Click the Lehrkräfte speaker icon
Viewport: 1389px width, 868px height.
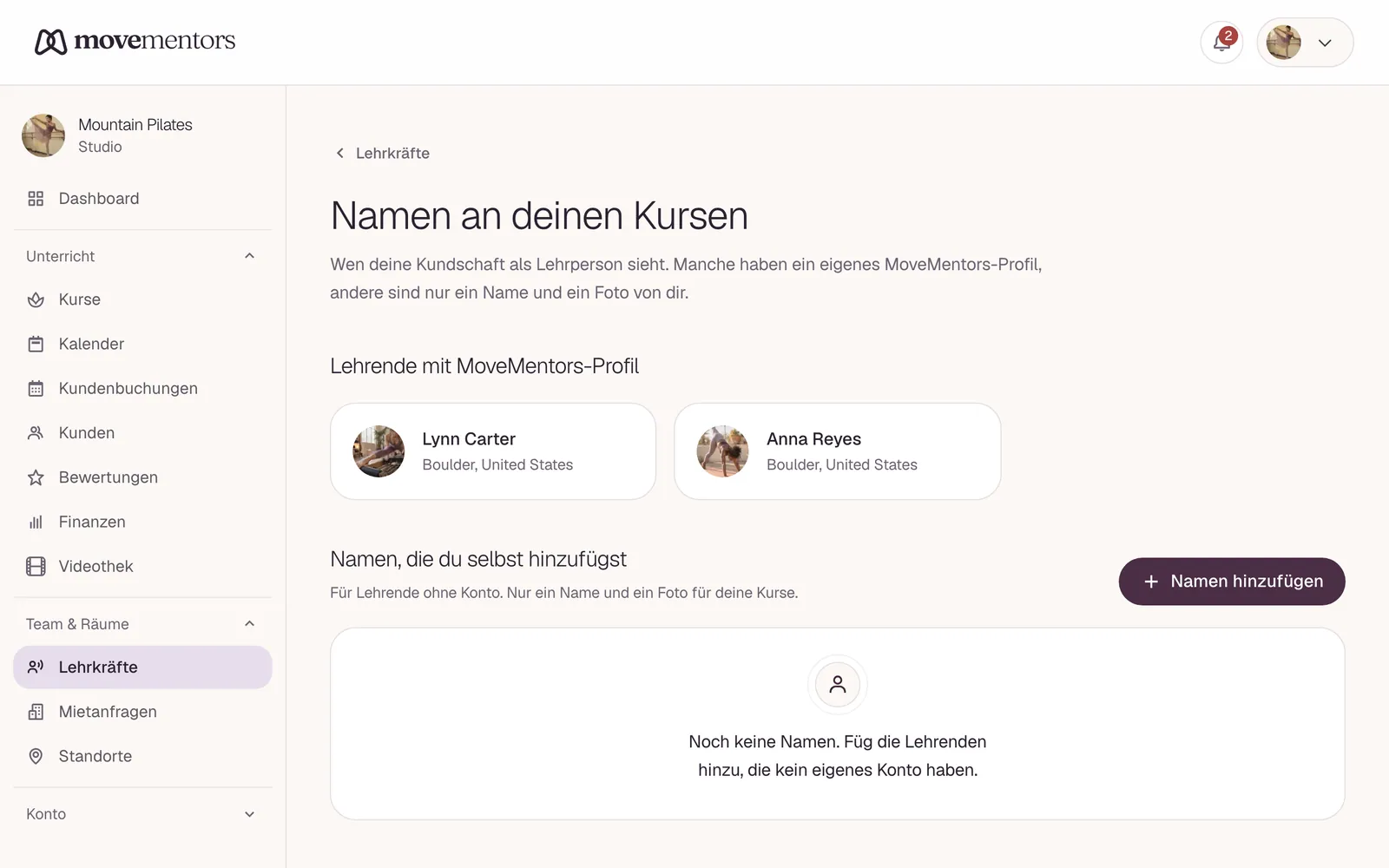[36, 667]
